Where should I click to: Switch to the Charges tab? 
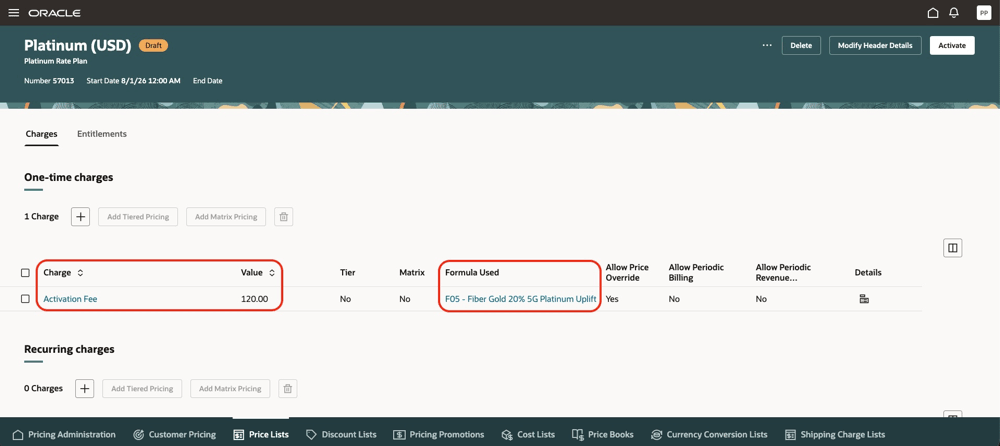pyautogui.click(x=41, y=134)
